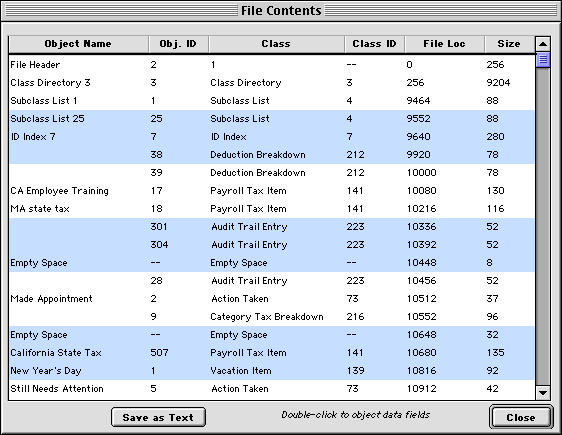Select the MA state tax row
This screenshot has width=562, height=435.
pos(272,209)
